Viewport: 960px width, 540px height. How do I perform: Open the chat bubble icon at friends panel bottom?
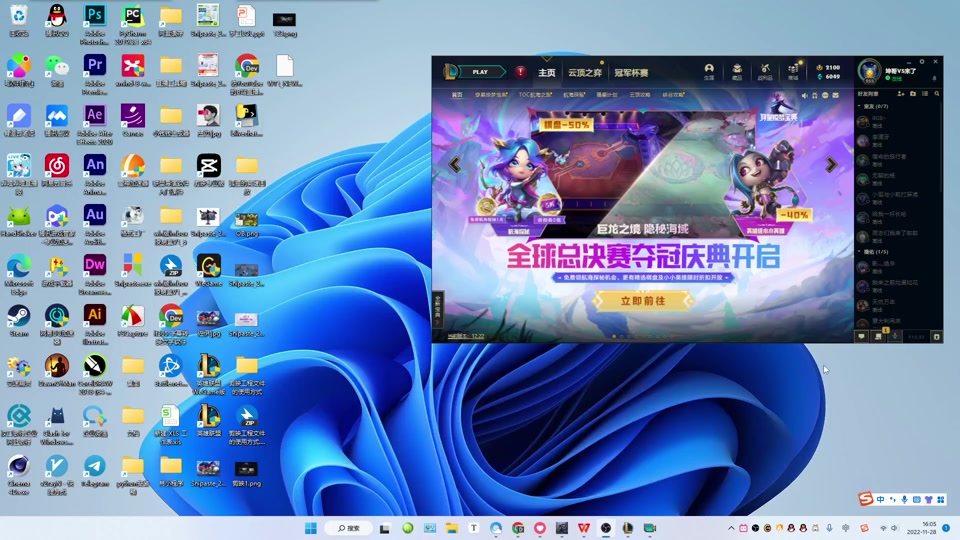point(861,336)
